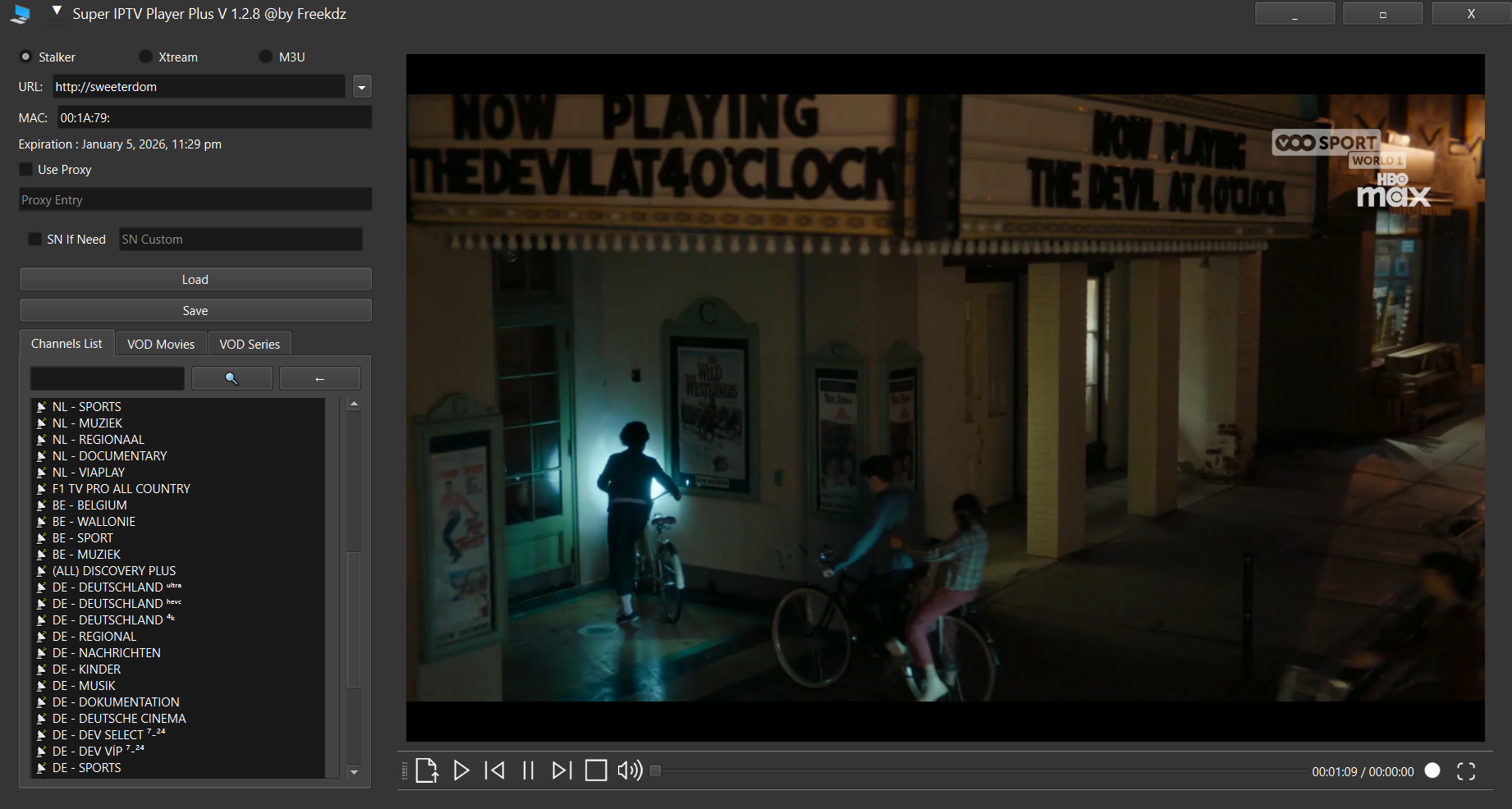Skip to the next channel
The width and height of the screenshot is (1512, 809).
(562, 770)
